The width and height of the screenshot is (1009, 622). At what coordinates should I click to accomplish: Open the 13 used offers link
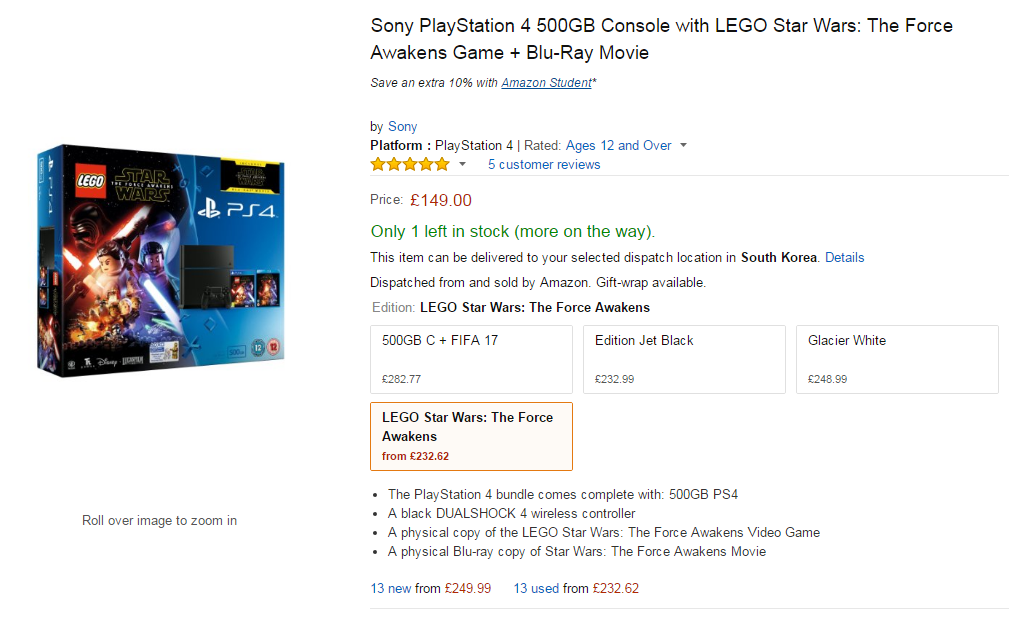pyautogui.click(x=536, y=588)
